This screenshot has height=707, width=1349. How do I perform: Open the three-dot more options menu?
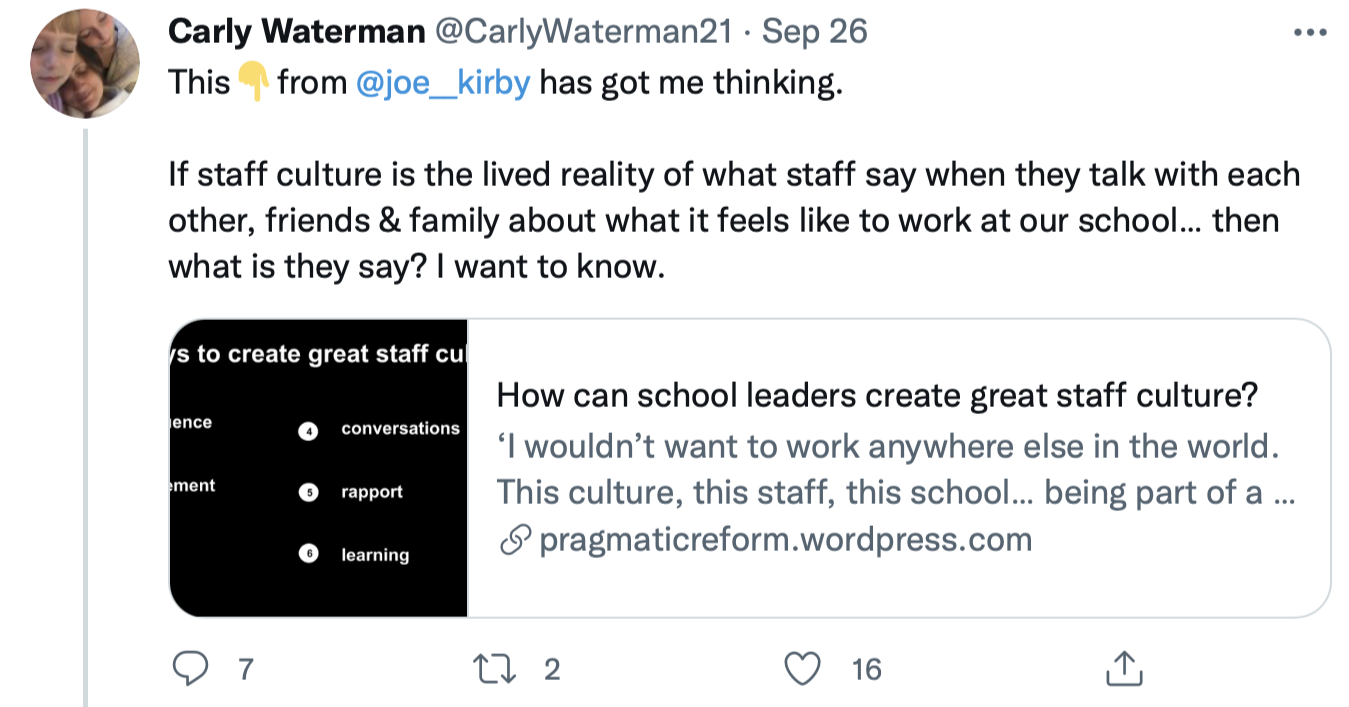coord(1310,33)
